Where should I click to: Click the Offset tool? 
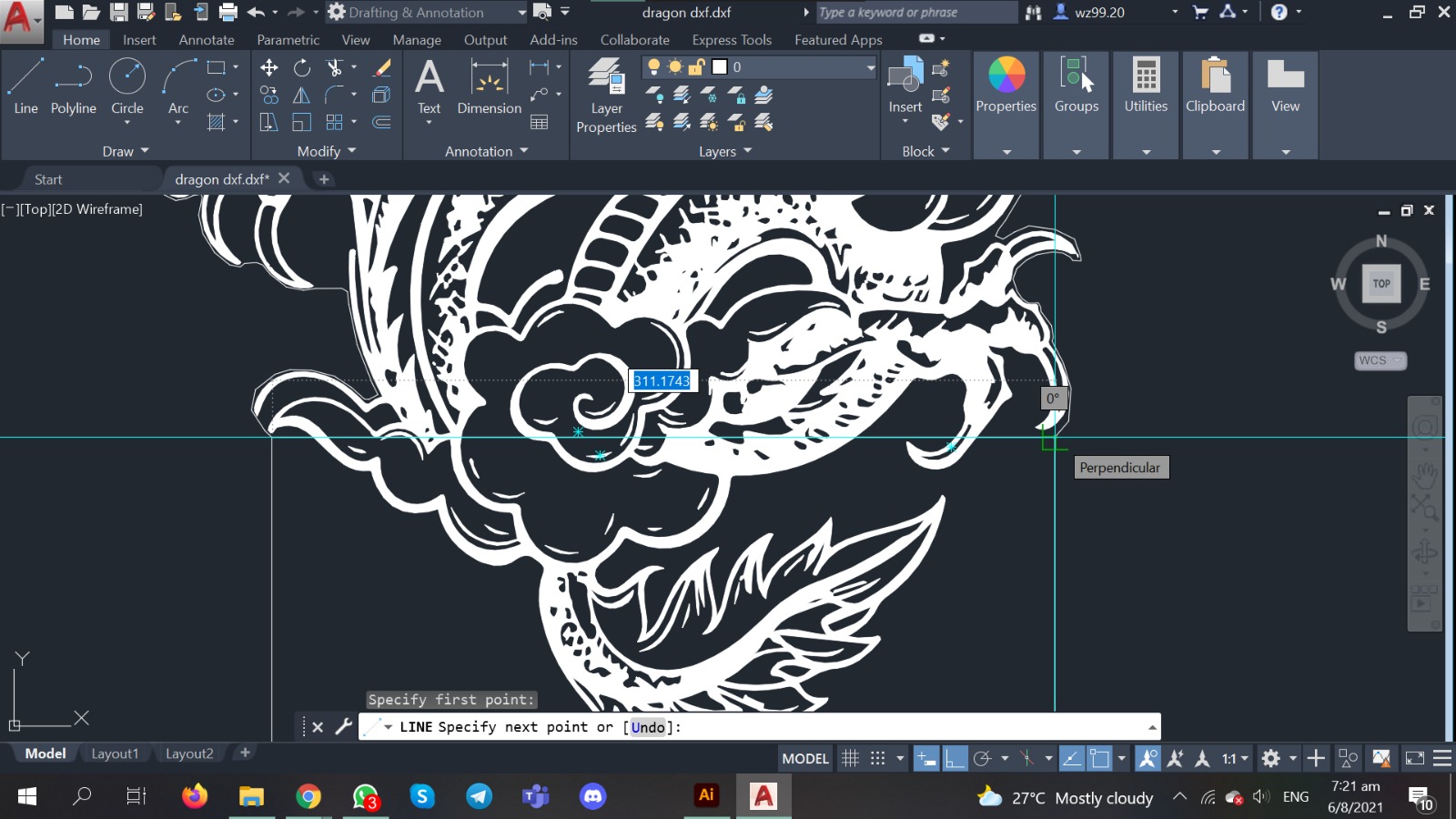click(382, 122)
